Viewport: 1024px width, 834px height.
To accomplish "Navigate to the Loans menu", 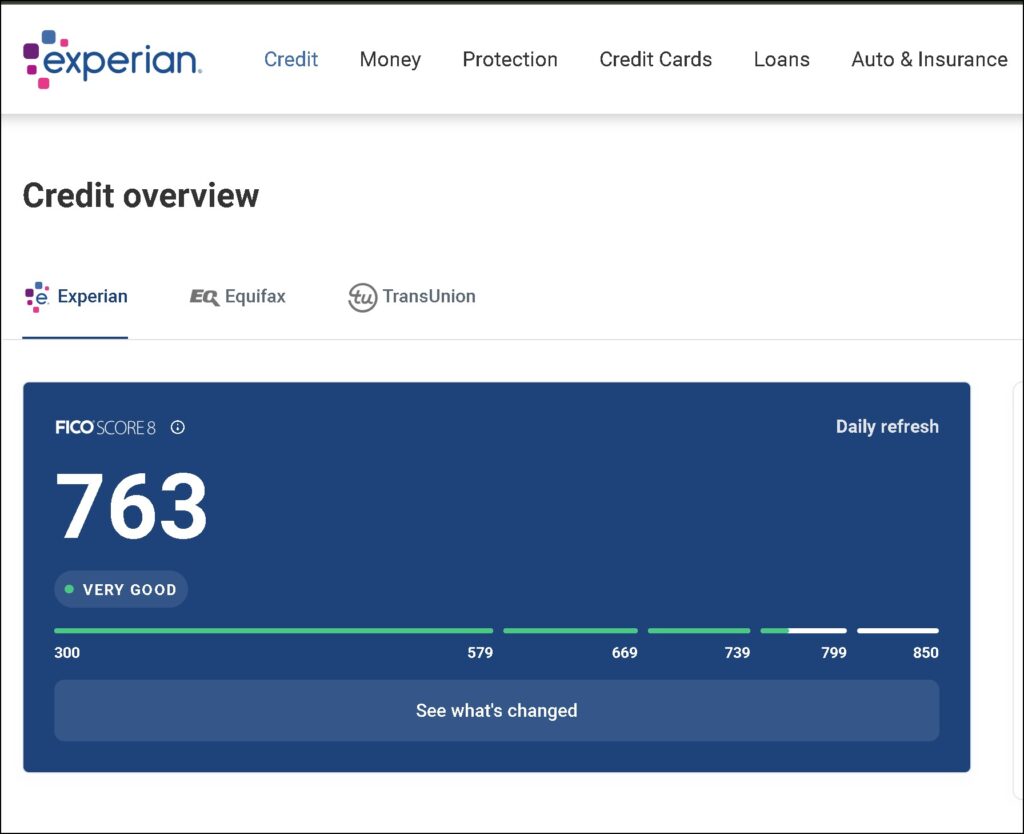I will [x=782, y=59].
